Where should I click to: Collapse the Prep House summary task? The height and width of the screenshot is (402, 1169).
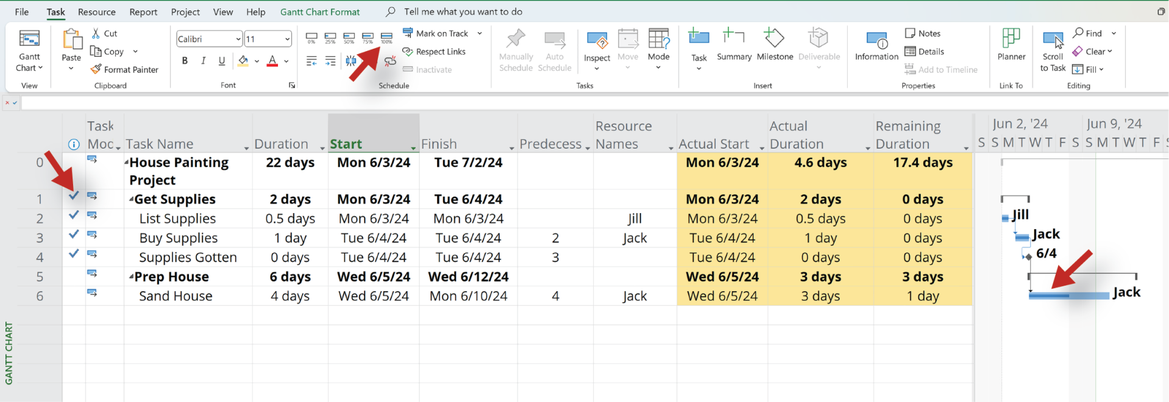point(131,277)
